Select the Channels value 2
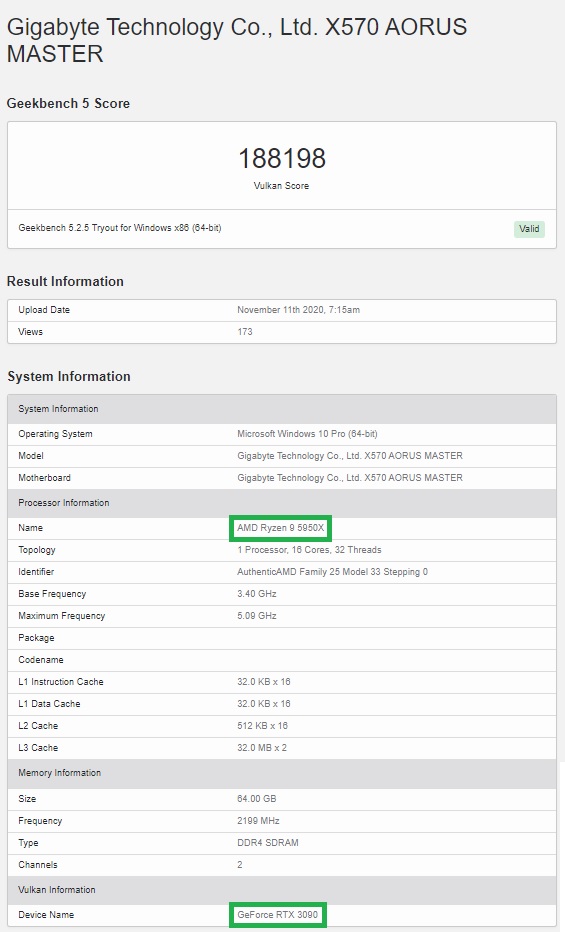 tap(240, 866)
